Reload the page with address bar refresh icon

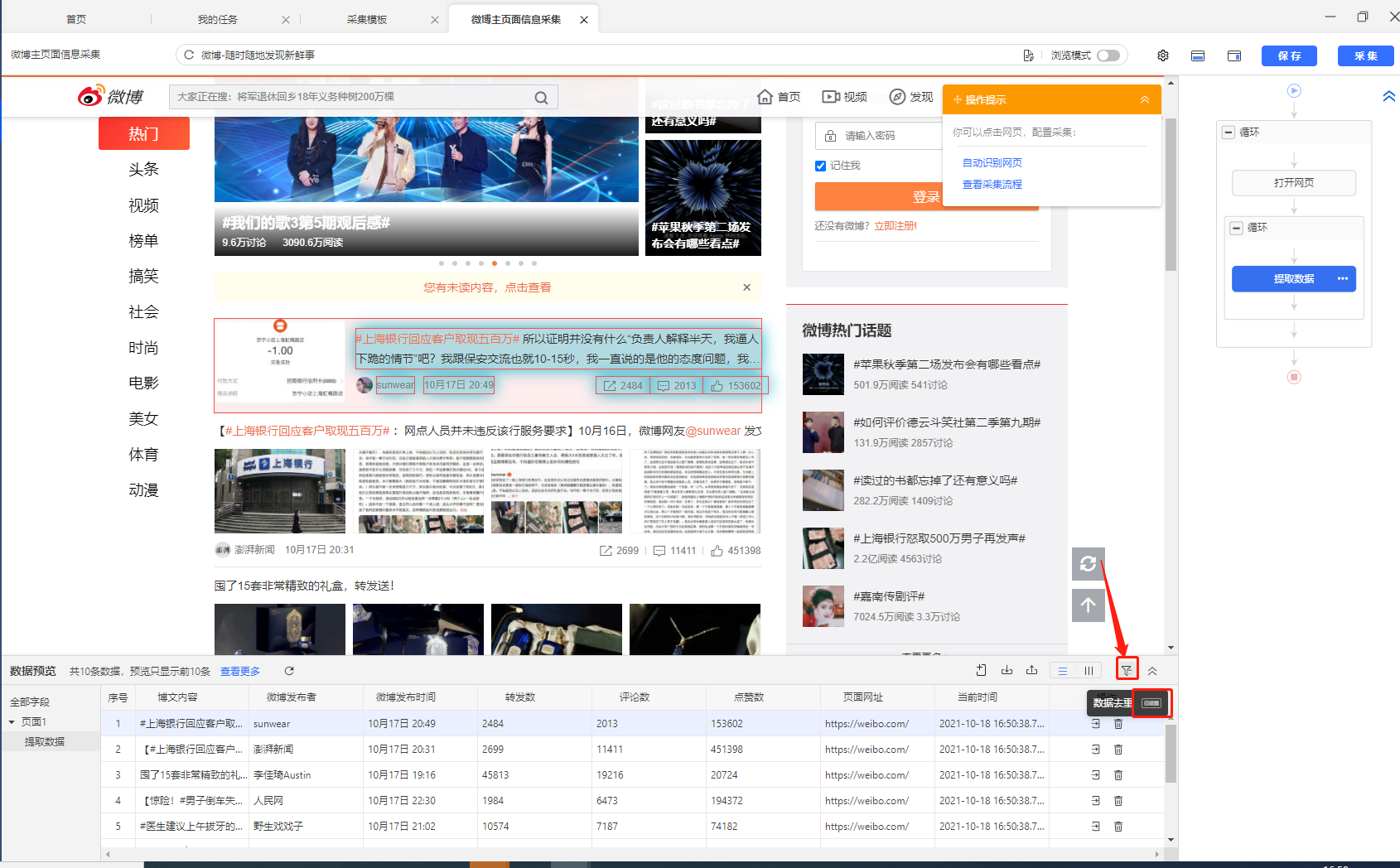coord(189,55)
